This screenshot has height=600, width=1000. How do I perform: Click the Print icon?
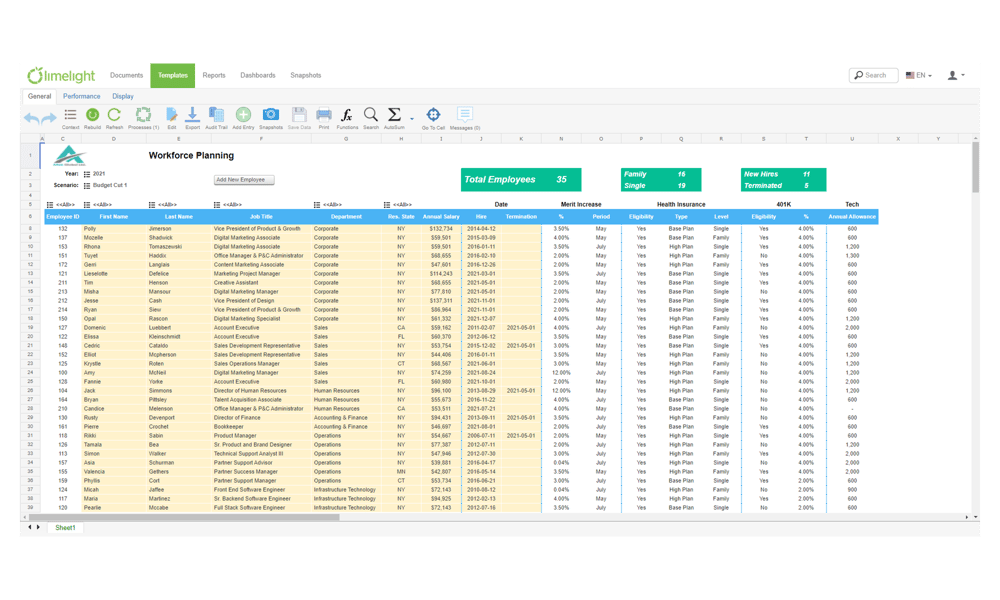coord(324,115)
